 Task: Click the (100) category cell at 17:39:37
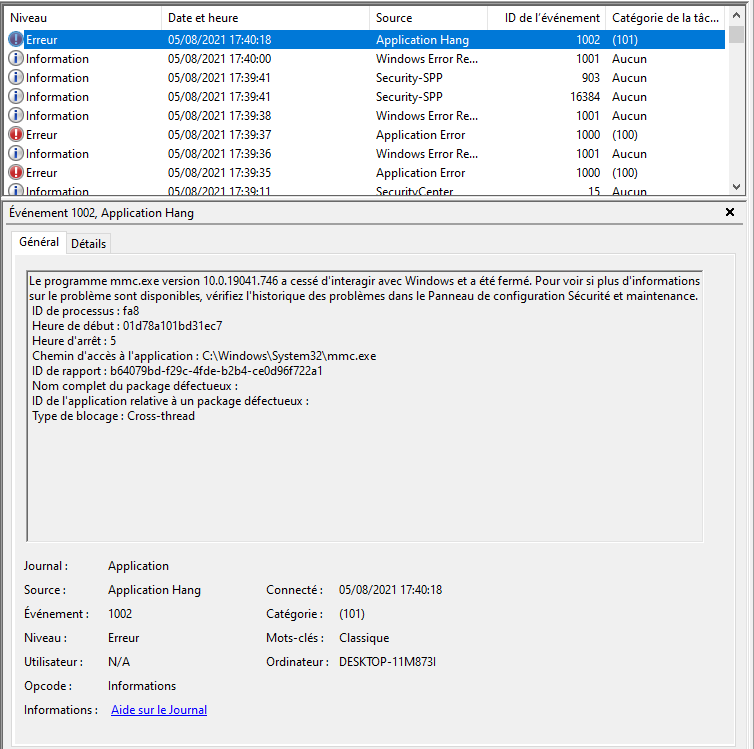pyautogui.click(x=625, y=135)
